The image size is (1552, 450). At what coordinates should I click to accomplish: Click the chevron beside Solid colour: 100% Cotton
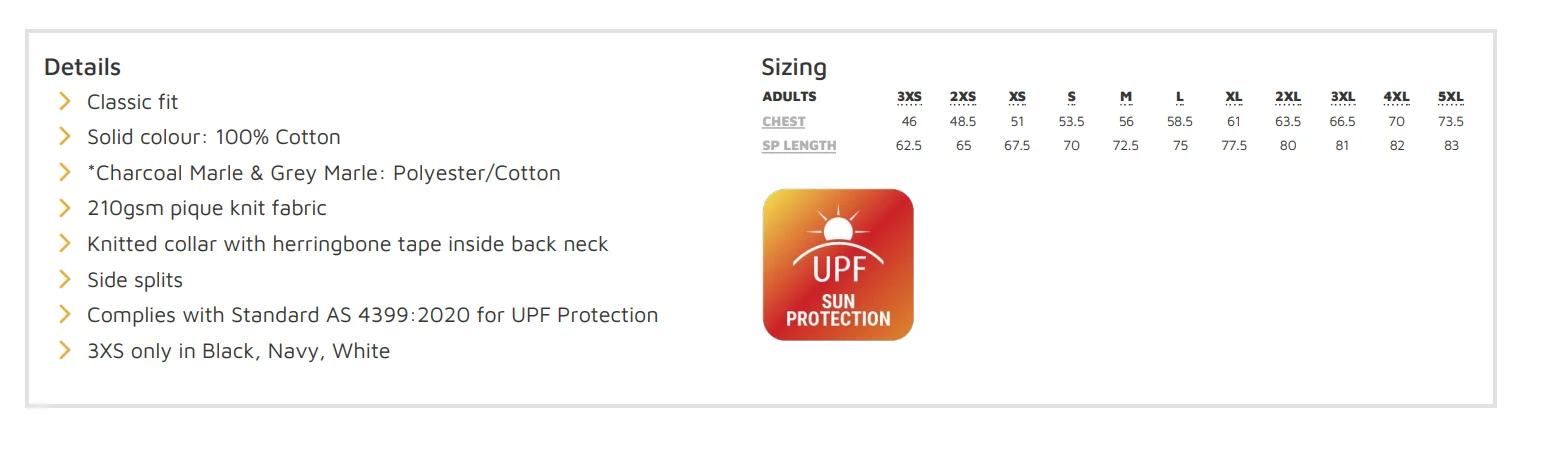[65, 136]
